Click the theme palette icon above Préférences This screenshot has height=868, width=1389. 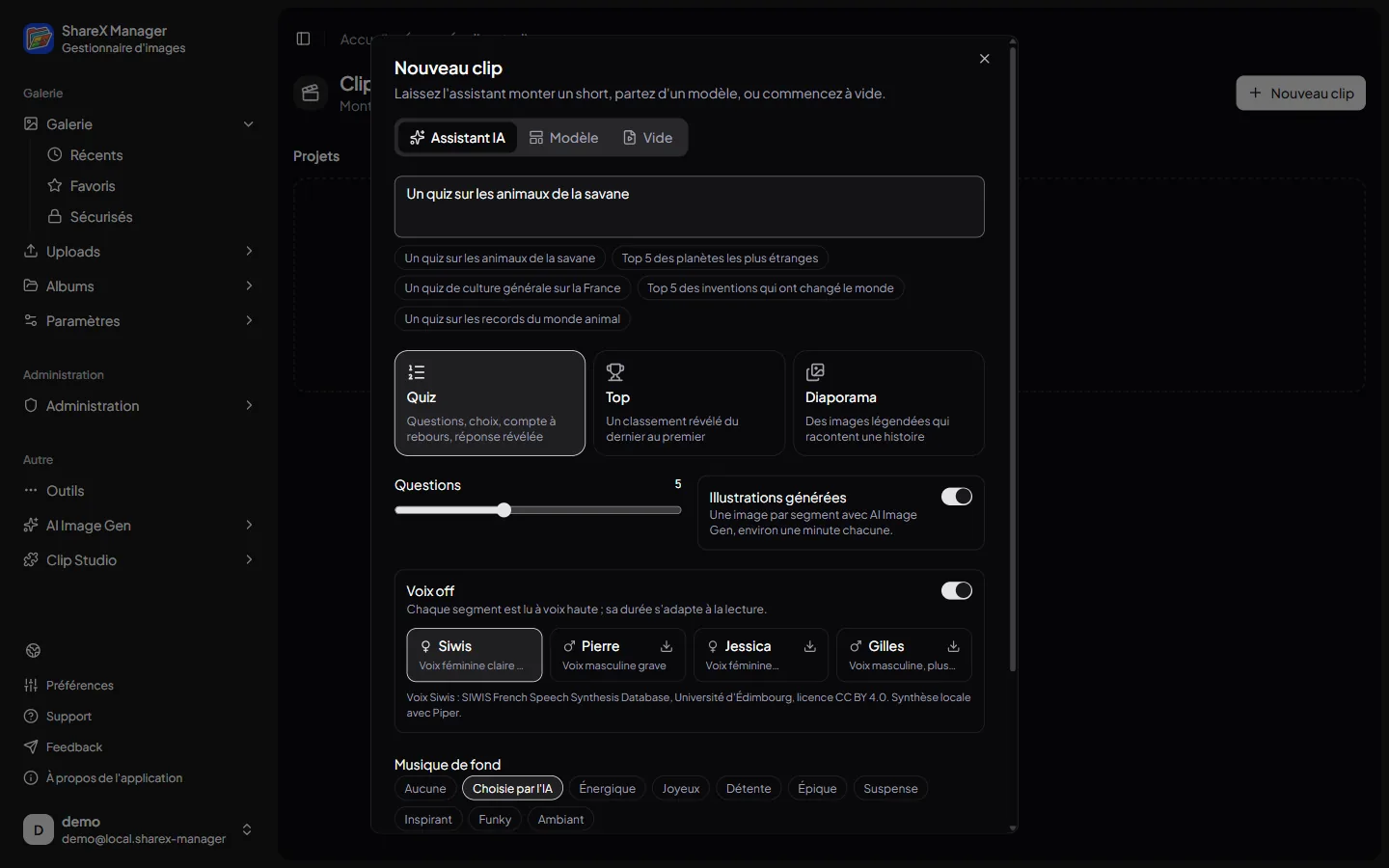coord(34,651)
